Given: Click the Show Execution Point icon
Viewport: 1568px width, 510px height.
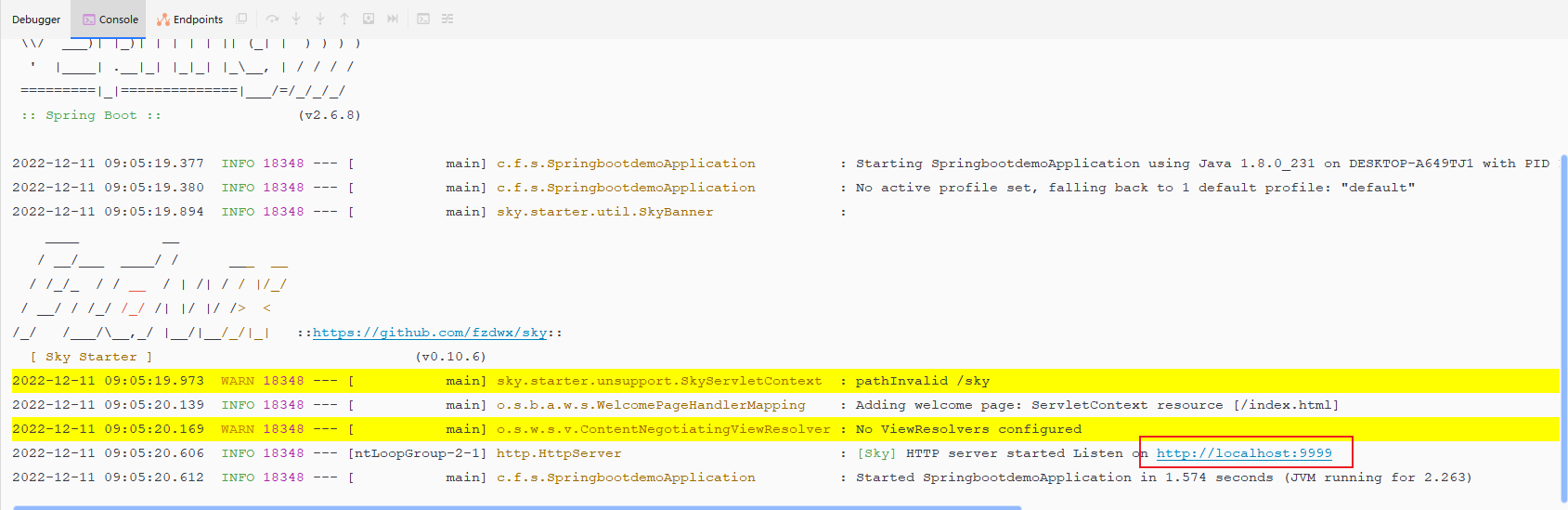Looking at the screenshot, I should pyautogui.click(x=242, y=19).
